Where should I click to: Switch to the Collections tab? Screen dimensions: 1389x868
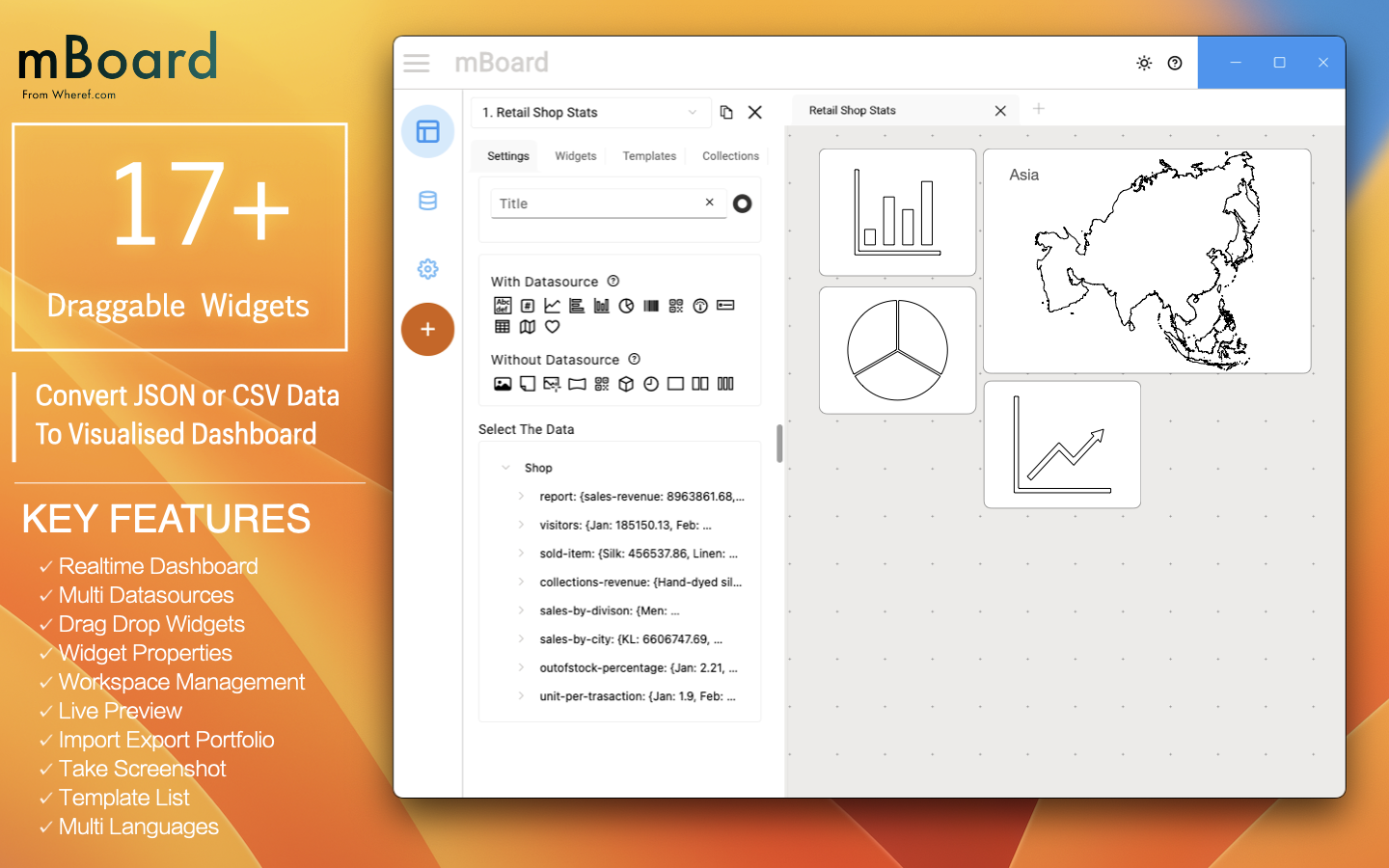point(730,156)
